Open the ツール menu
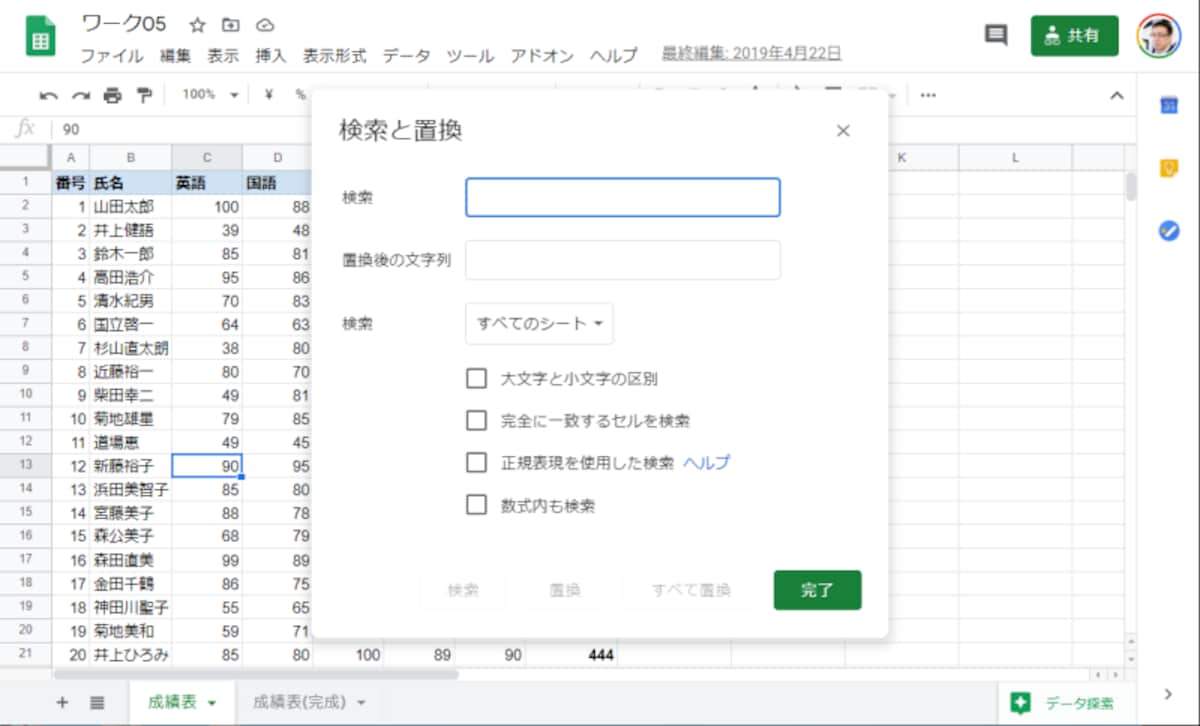This screenshot has height=726, width=1200. (470, 55)
